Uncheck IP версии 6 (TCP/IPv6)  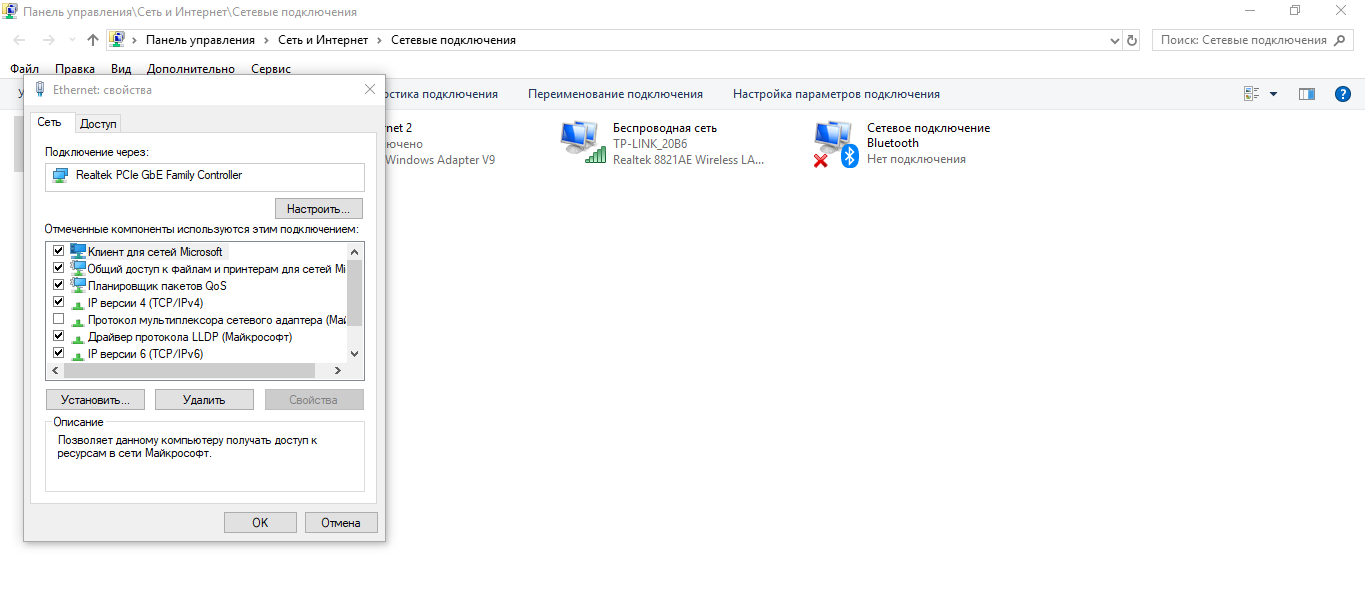coord(58,353)
